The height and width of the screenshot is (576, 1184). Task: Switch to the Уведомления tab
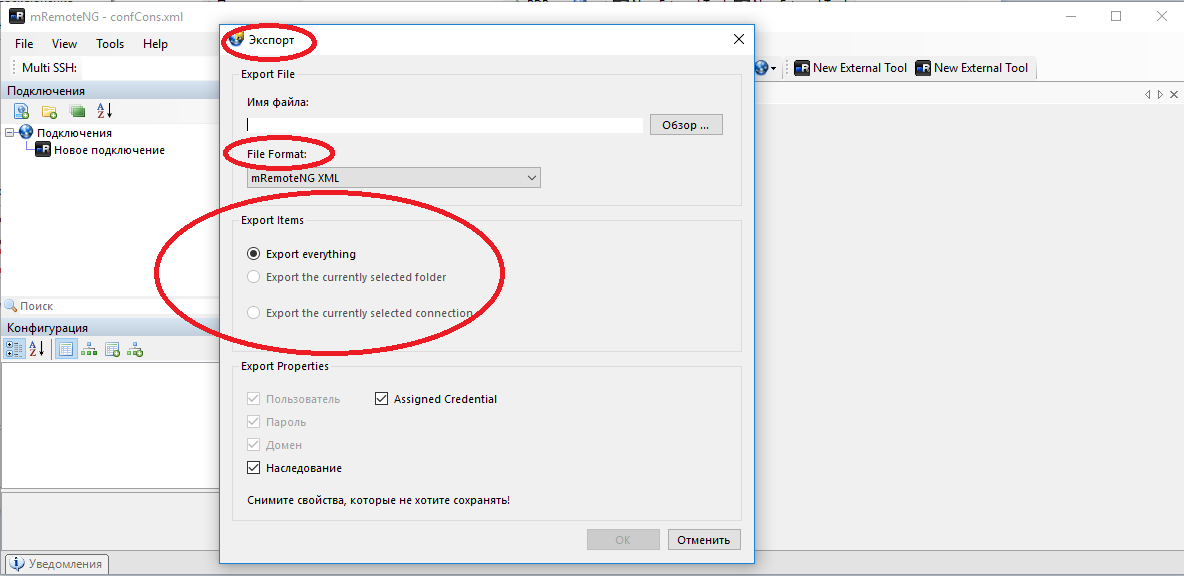pyautogui.click(x=57, y=564)
